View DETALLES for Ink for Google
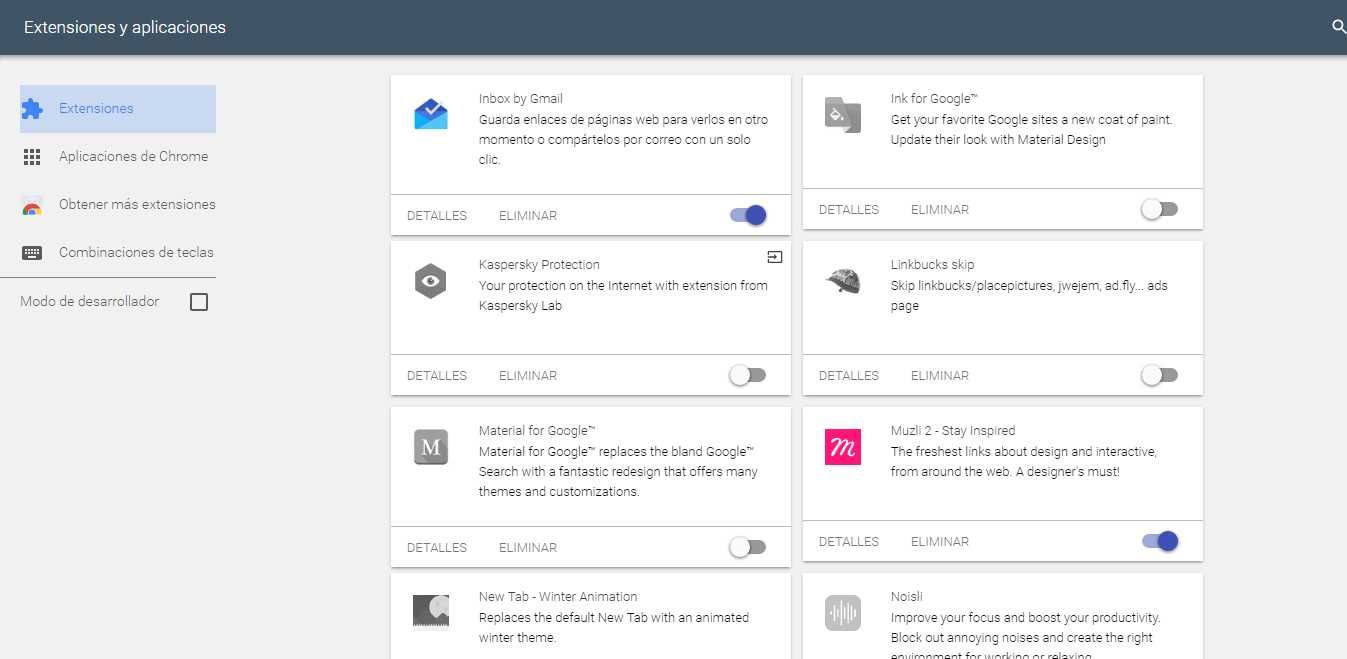Image resolution: width=1347 pixels, height=659 pixels. (x=849, y=209)
